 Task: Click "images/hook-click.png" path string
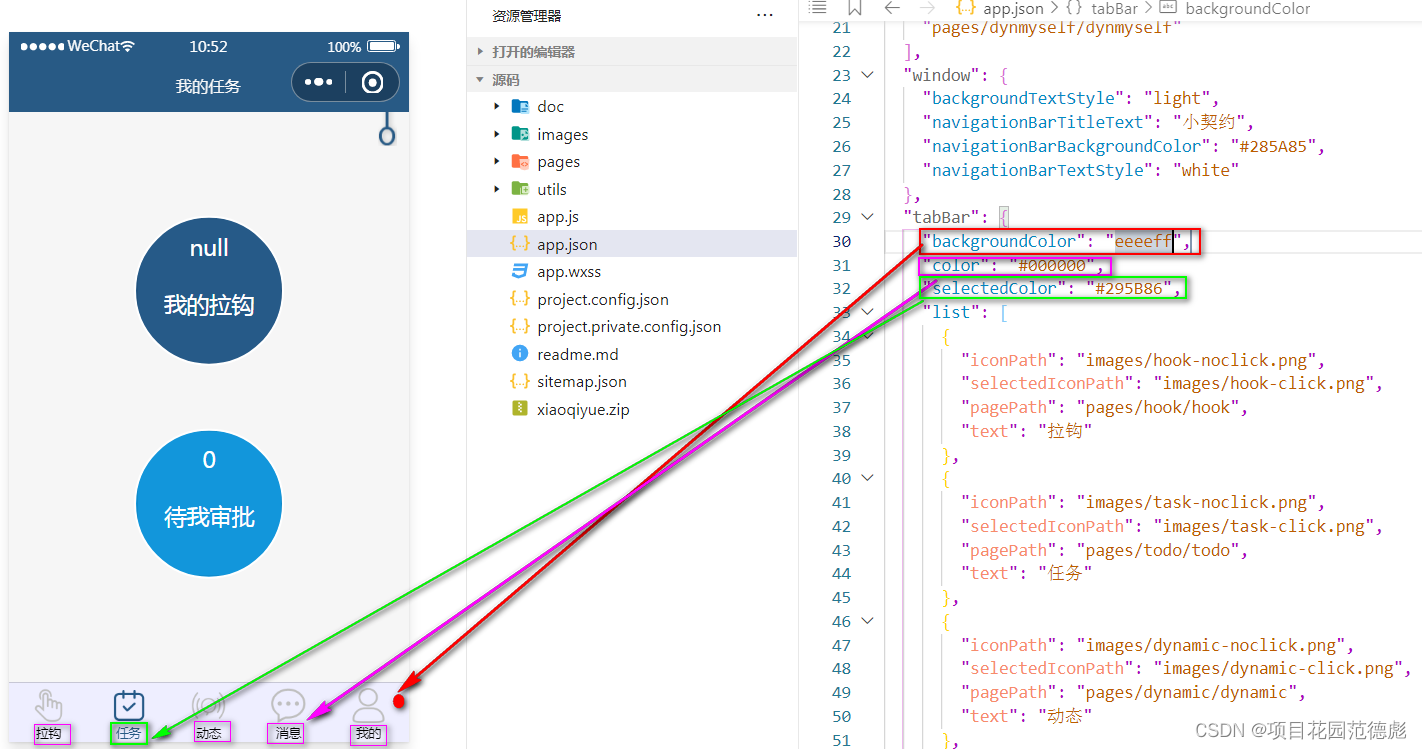(x=1263, y=383)
